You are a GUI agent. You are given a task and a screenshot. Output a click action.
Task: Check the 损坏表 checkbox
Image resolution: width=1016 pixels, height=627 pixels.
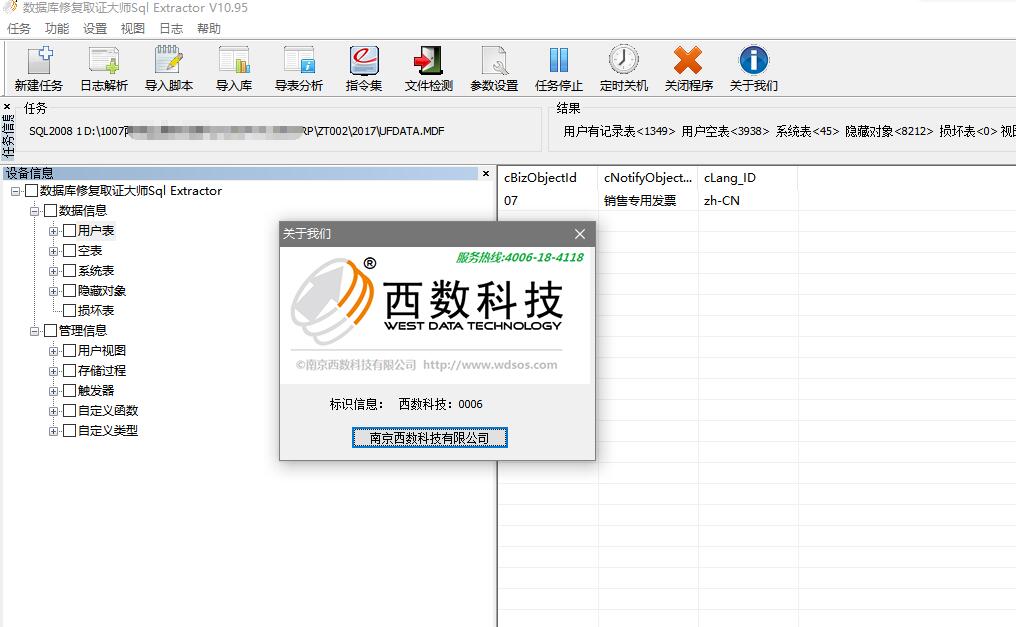point(69,311)
